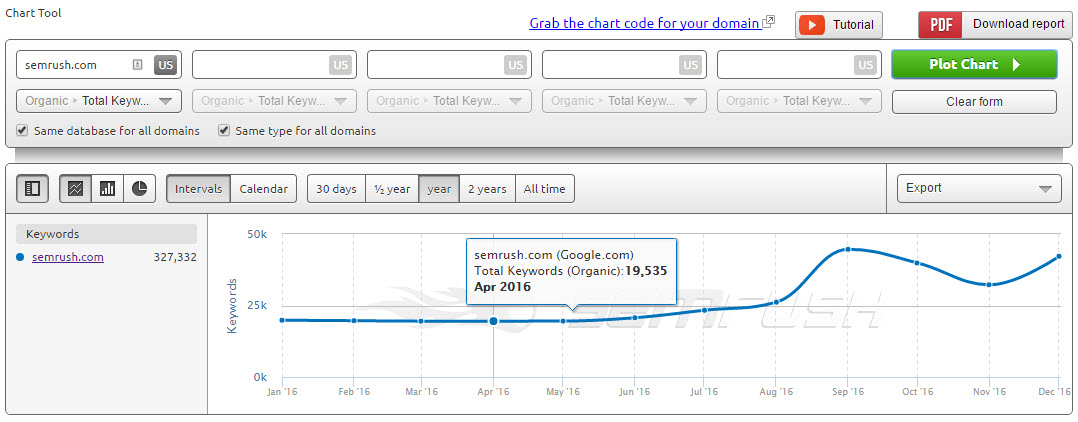Click the red PDF icon
The height and width of the screenshot is (422, 1078).
tap(940, 25)
